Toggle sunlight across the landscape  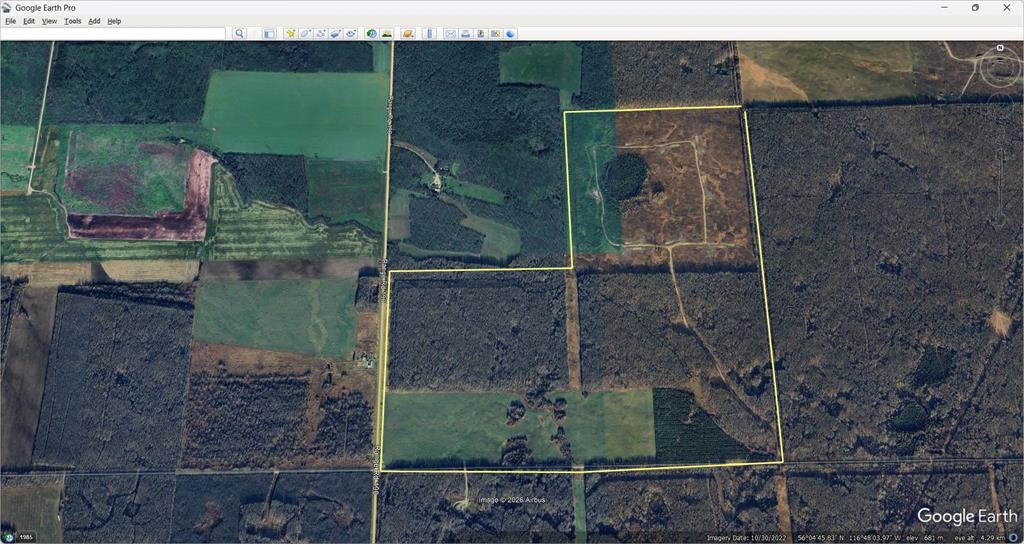point(387,33)
